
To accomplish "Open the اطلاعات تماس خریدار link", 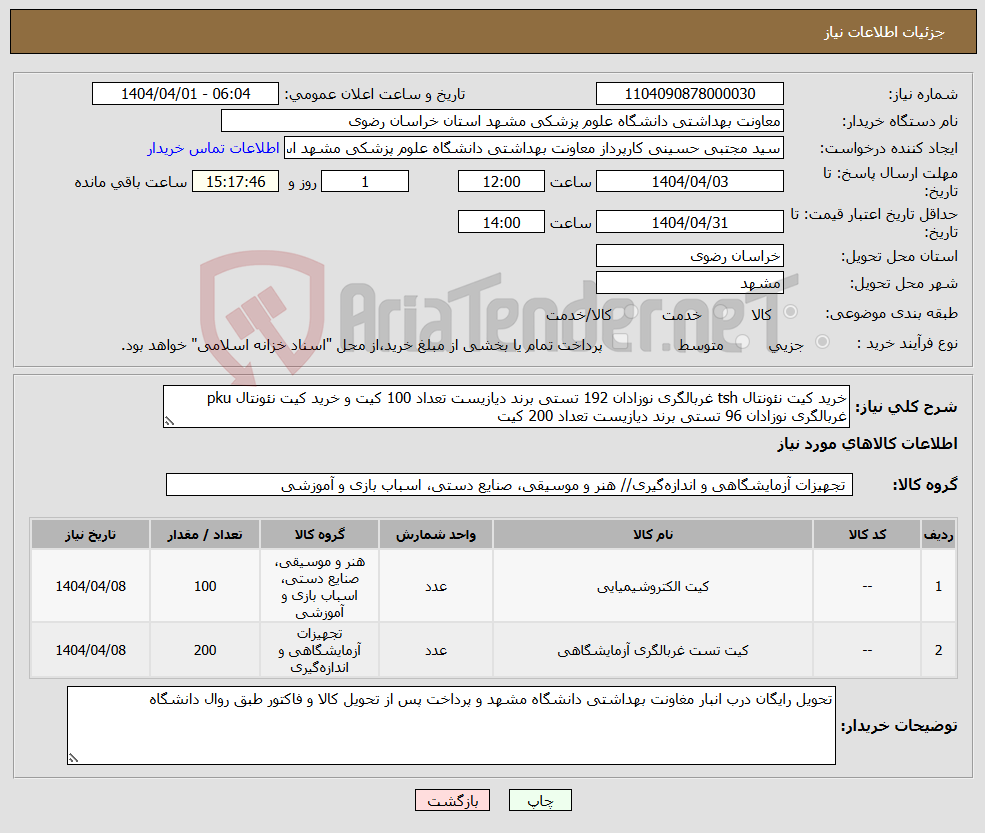I will tap(213, 148).
